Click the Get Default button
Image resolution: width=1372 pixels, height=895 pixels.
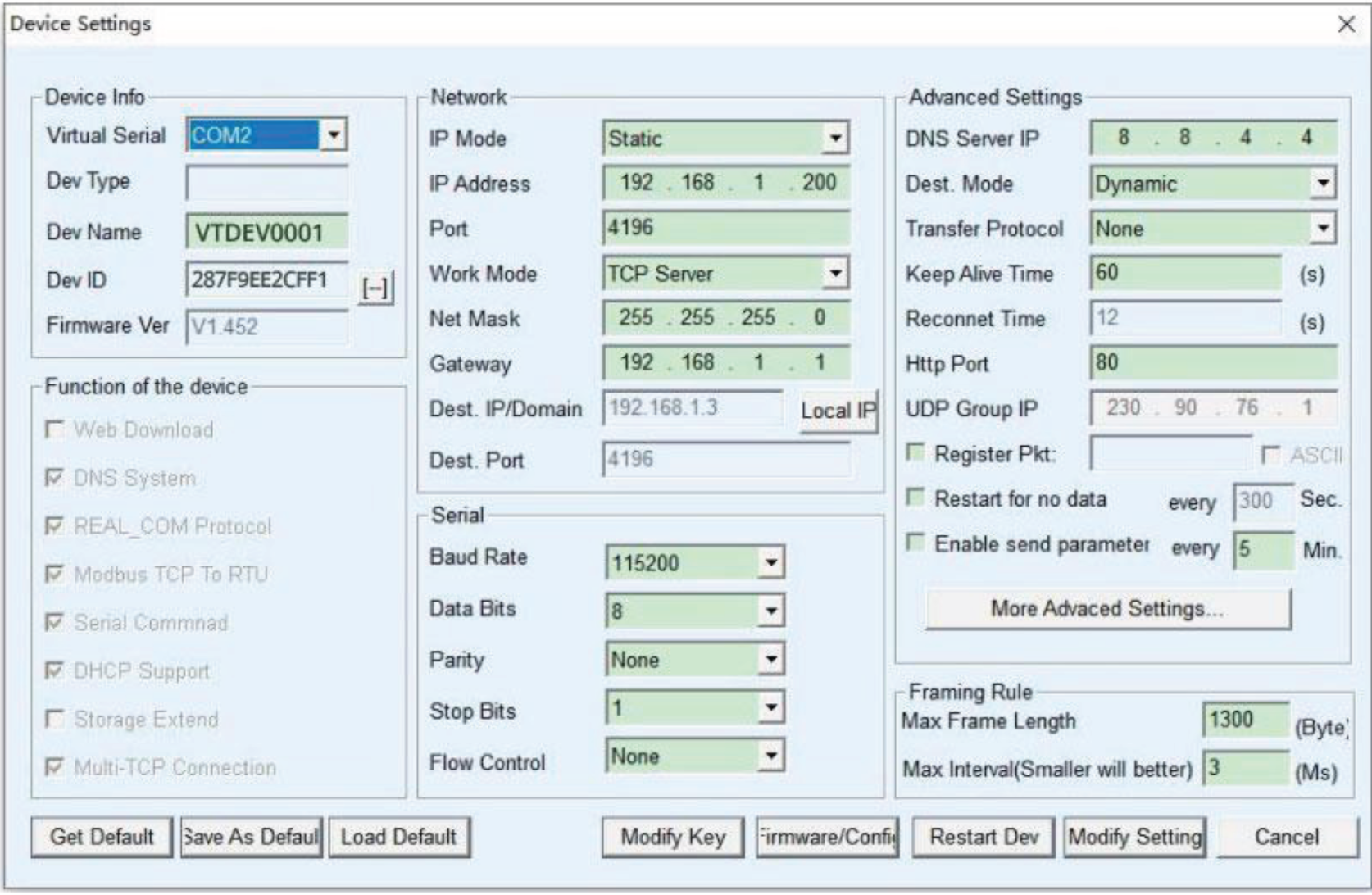click(102, 837)
